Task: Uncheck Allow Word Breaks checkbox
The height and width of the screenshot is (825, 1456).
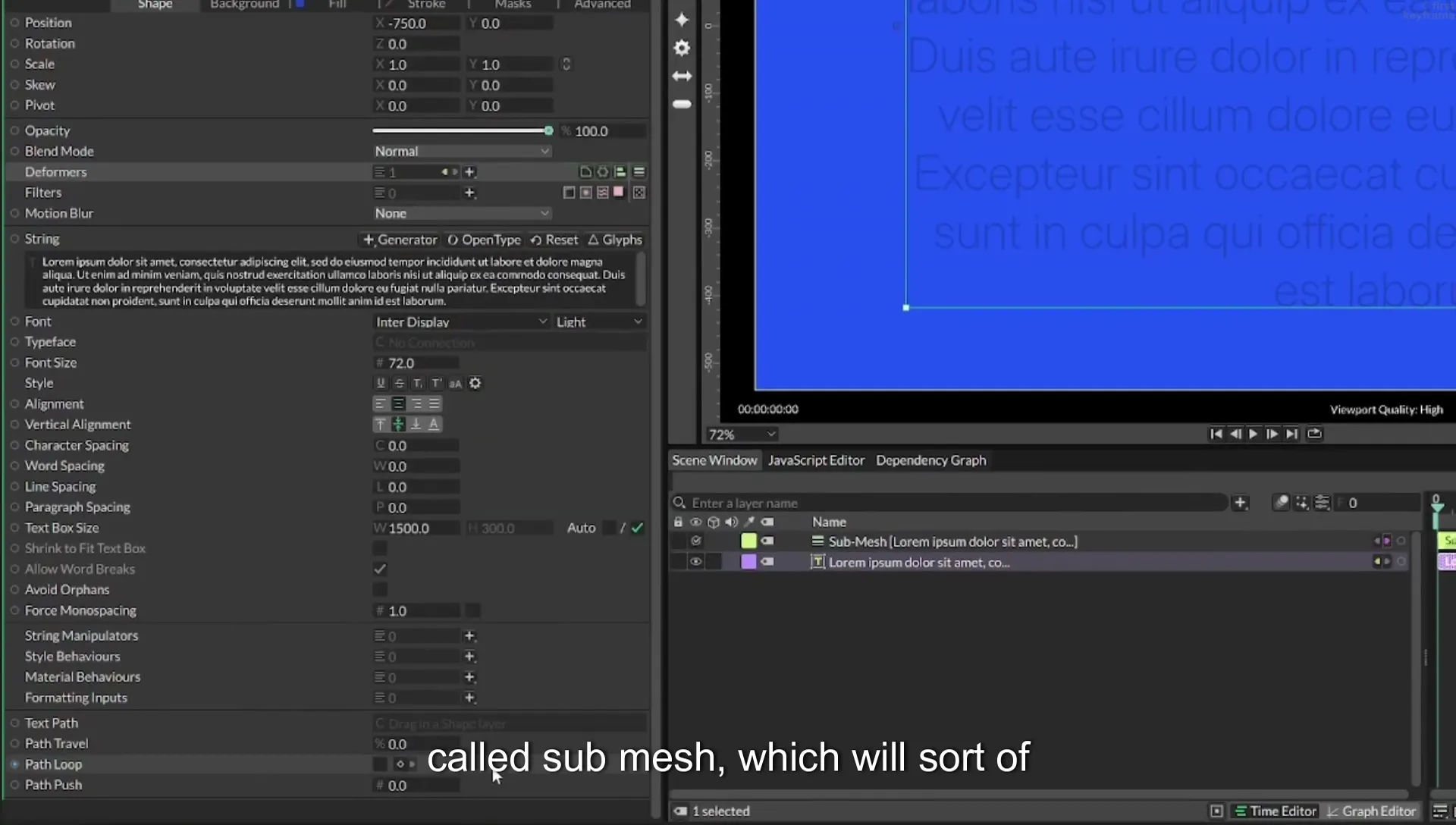Action: tap(380, 569)
